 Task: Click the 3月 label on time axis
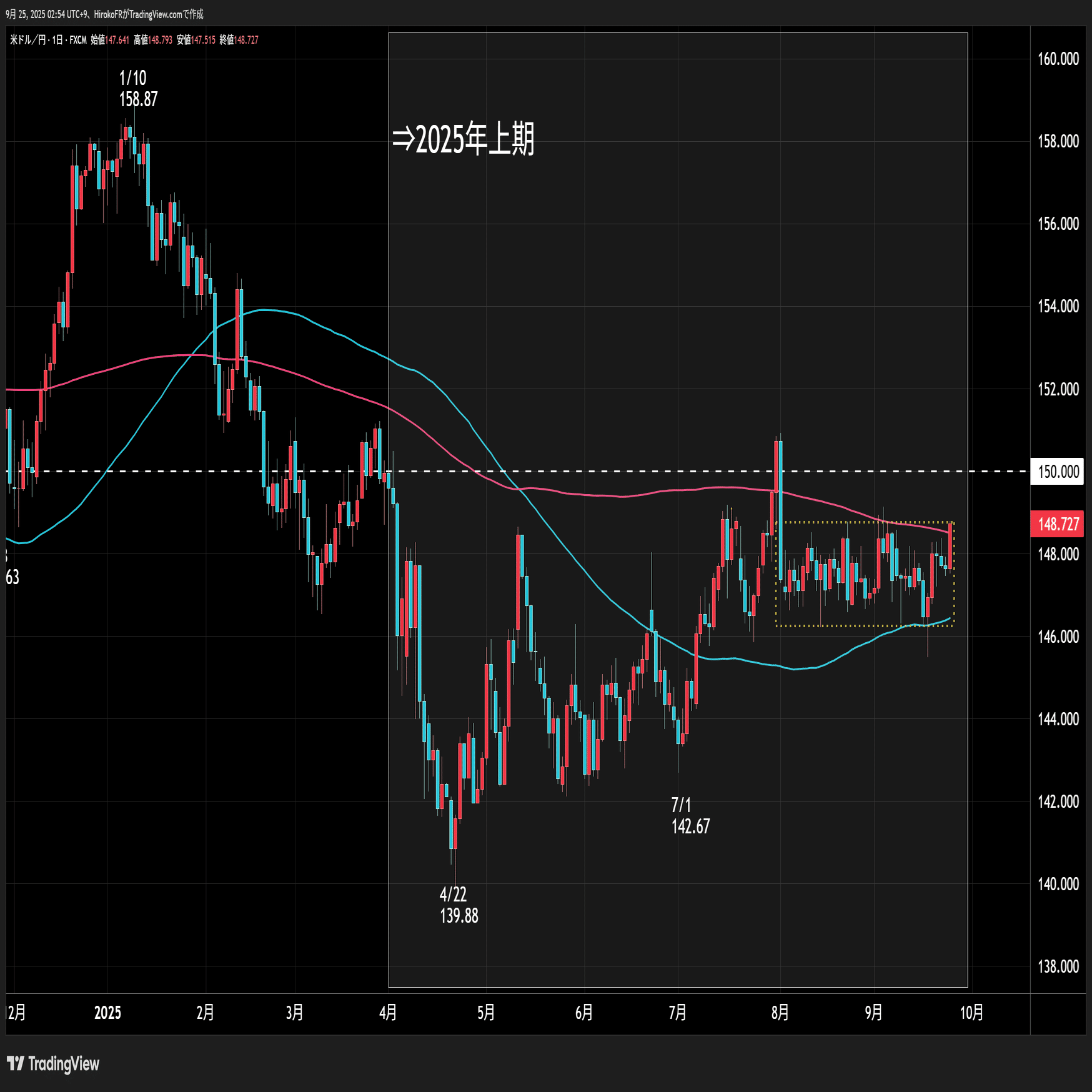pos(294,1013)
